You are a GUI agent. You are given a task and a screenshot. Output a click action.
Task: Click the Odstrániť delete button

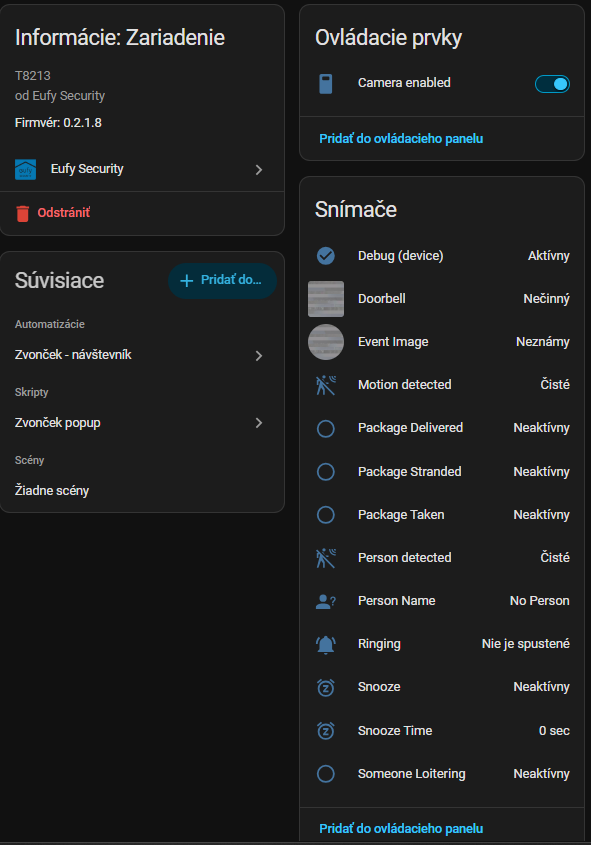click(x=53, y=213)
